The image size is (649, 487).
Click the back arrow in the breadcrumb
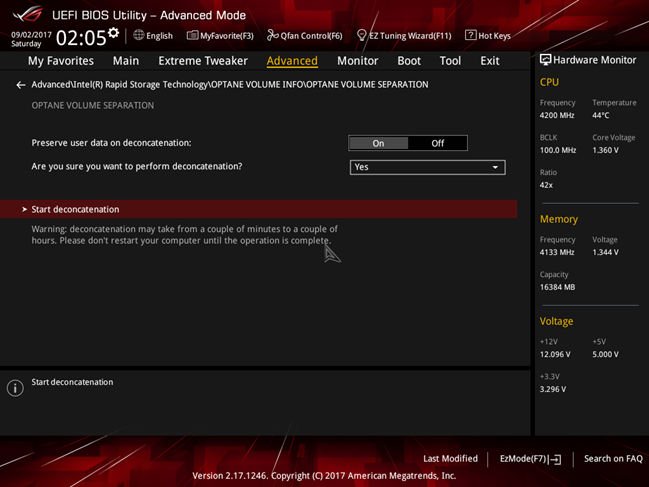tap(21, 85)
